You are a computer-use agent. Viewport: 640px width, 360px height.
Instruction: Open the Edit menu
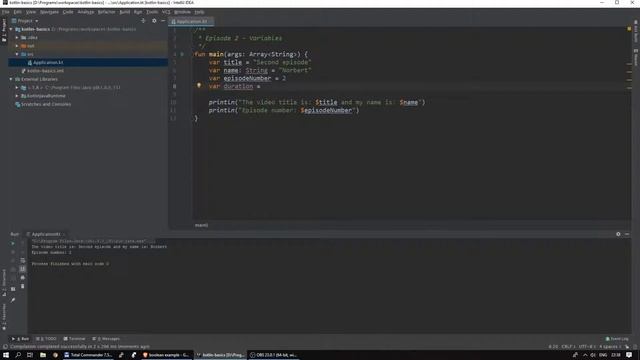click(x=18, y=12)
